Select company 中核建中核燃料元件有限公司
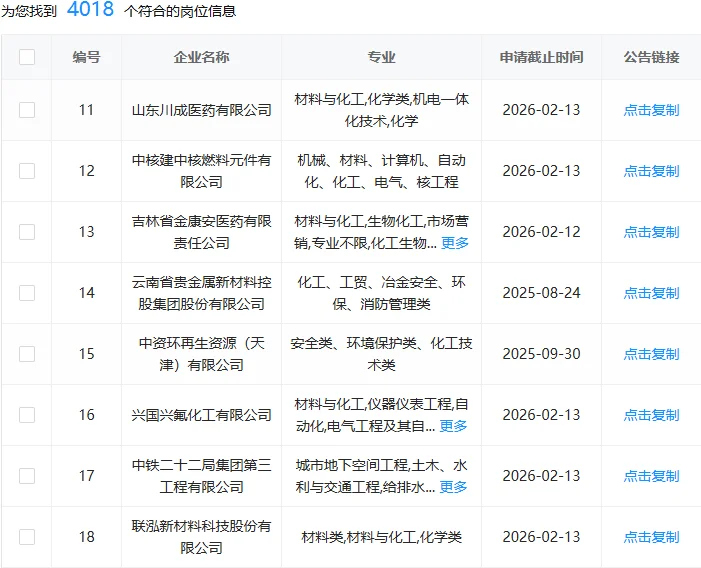 coord(201,171)
